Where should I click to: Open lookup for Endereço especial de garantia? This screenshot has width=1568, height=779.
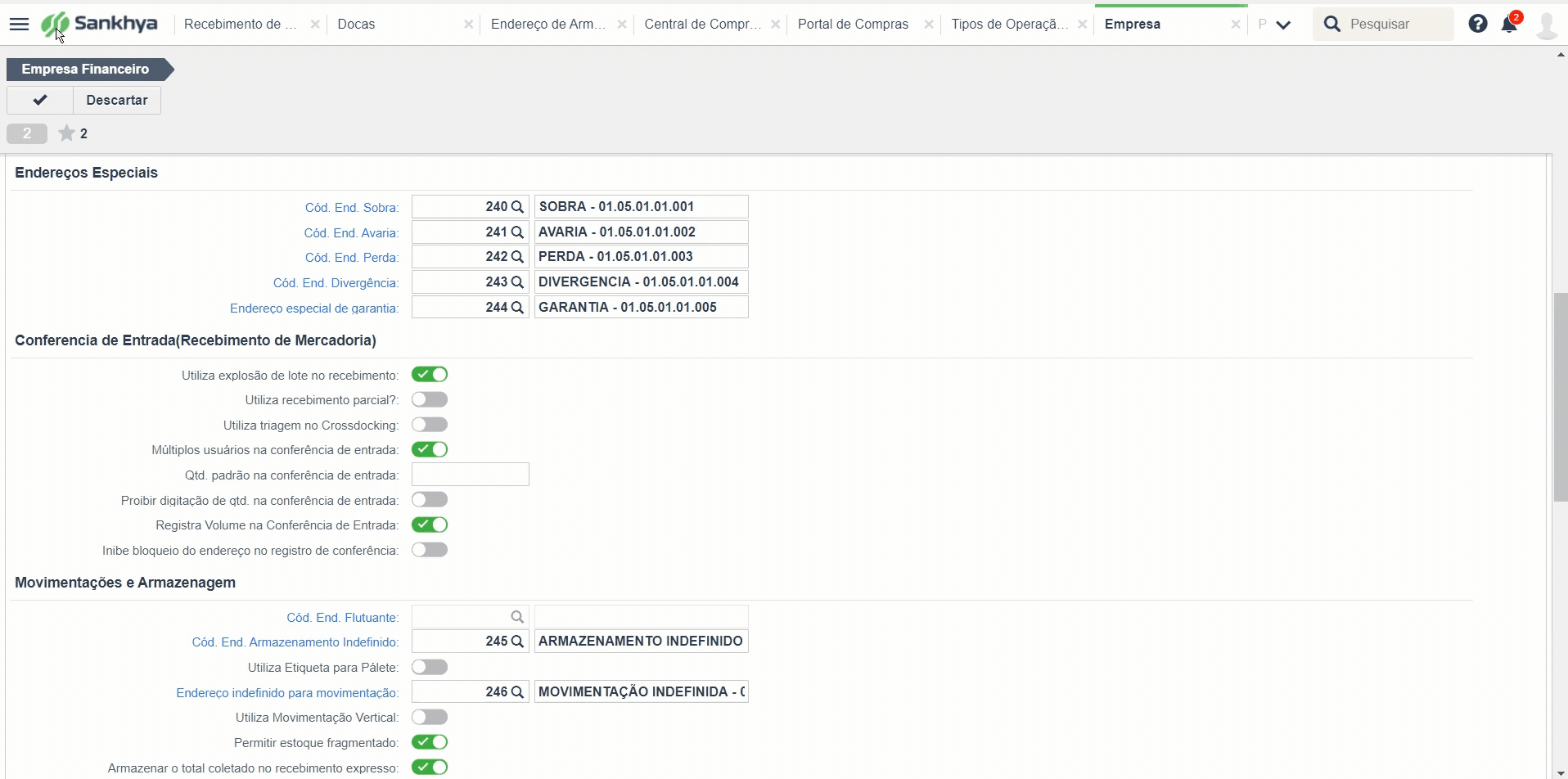pos(517,308)
